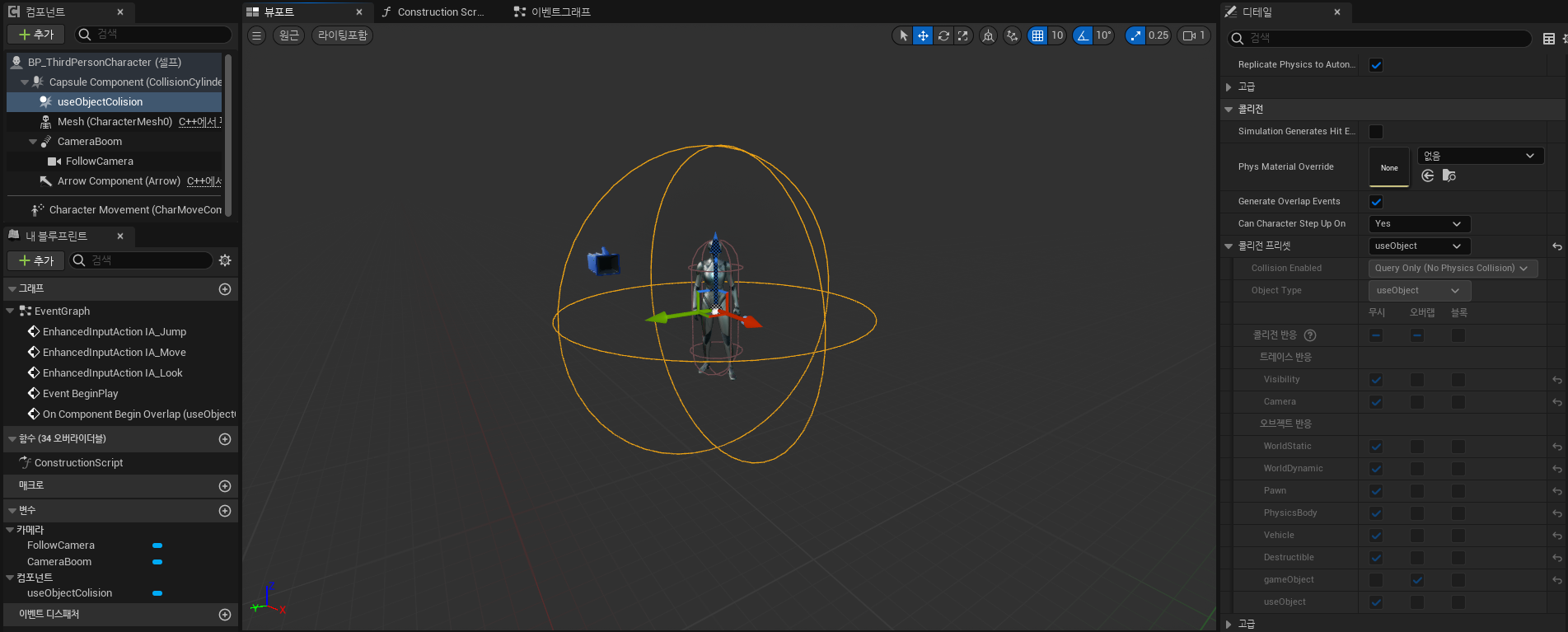Screen dimensions: 1568x632
Task: Toggle Simulation Generates Hit Events checkbox
Action: (1376, 132)
